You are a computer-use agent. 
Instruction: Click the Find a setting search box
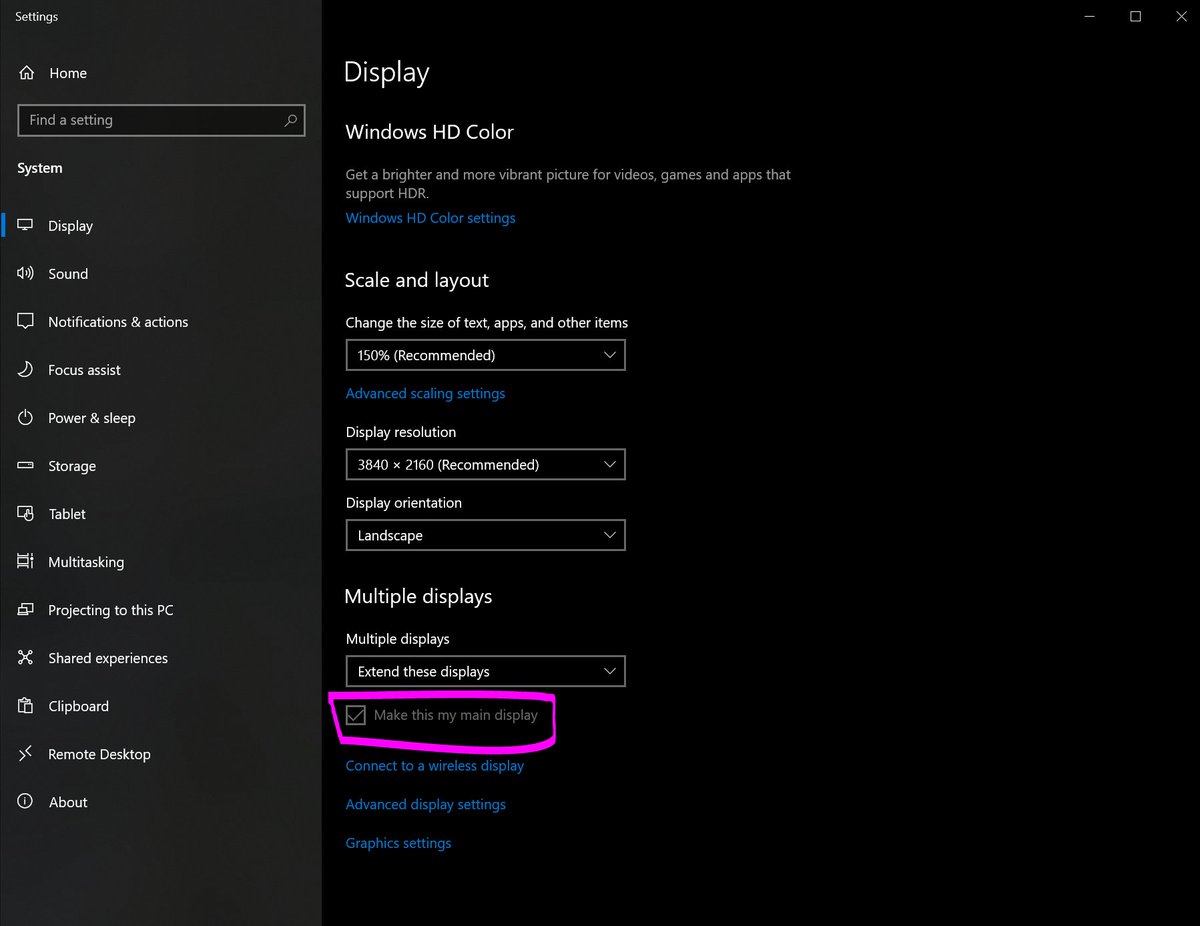click(161, 120)
